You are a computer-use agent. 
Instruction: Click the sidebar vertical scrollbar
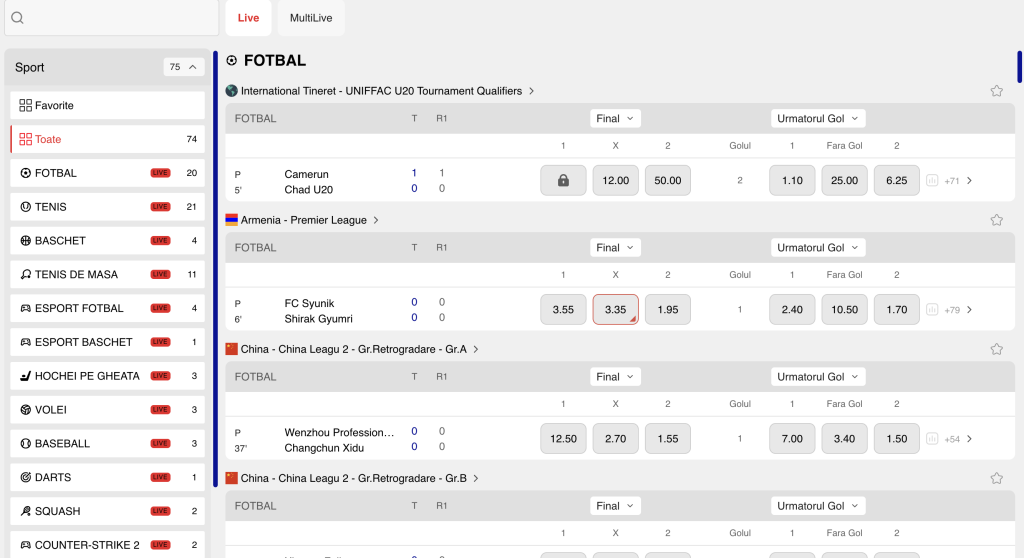[x=216, y=269]
